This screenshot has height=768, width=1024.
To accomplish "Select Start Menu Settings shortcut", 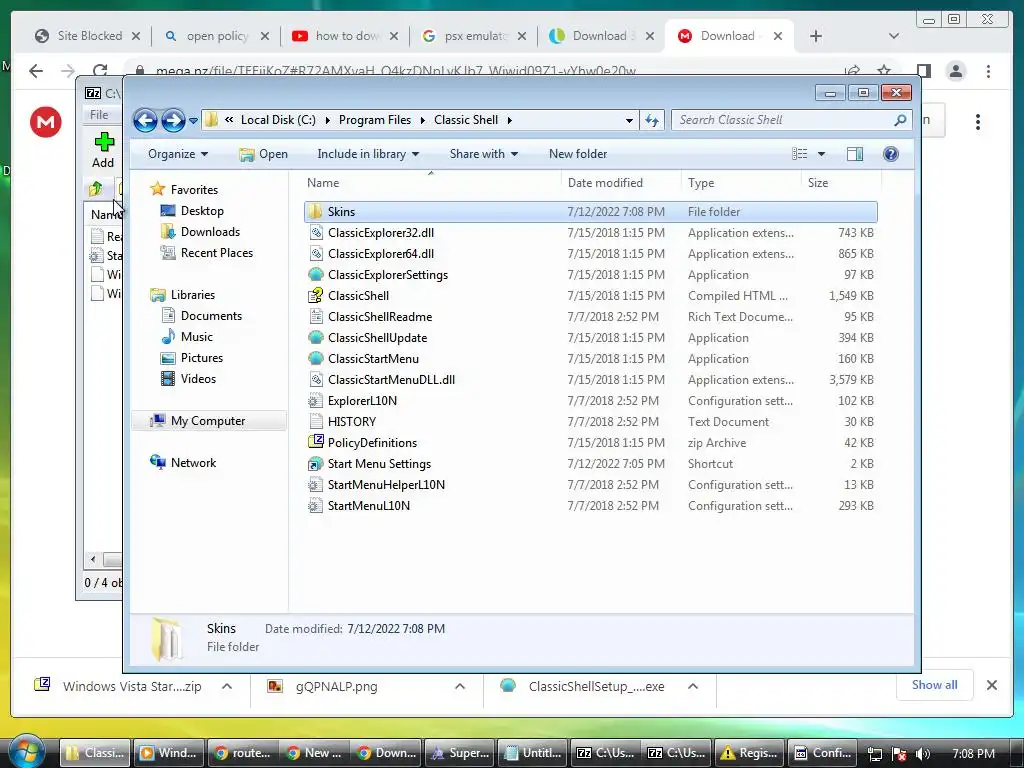I will pos(590,464).
